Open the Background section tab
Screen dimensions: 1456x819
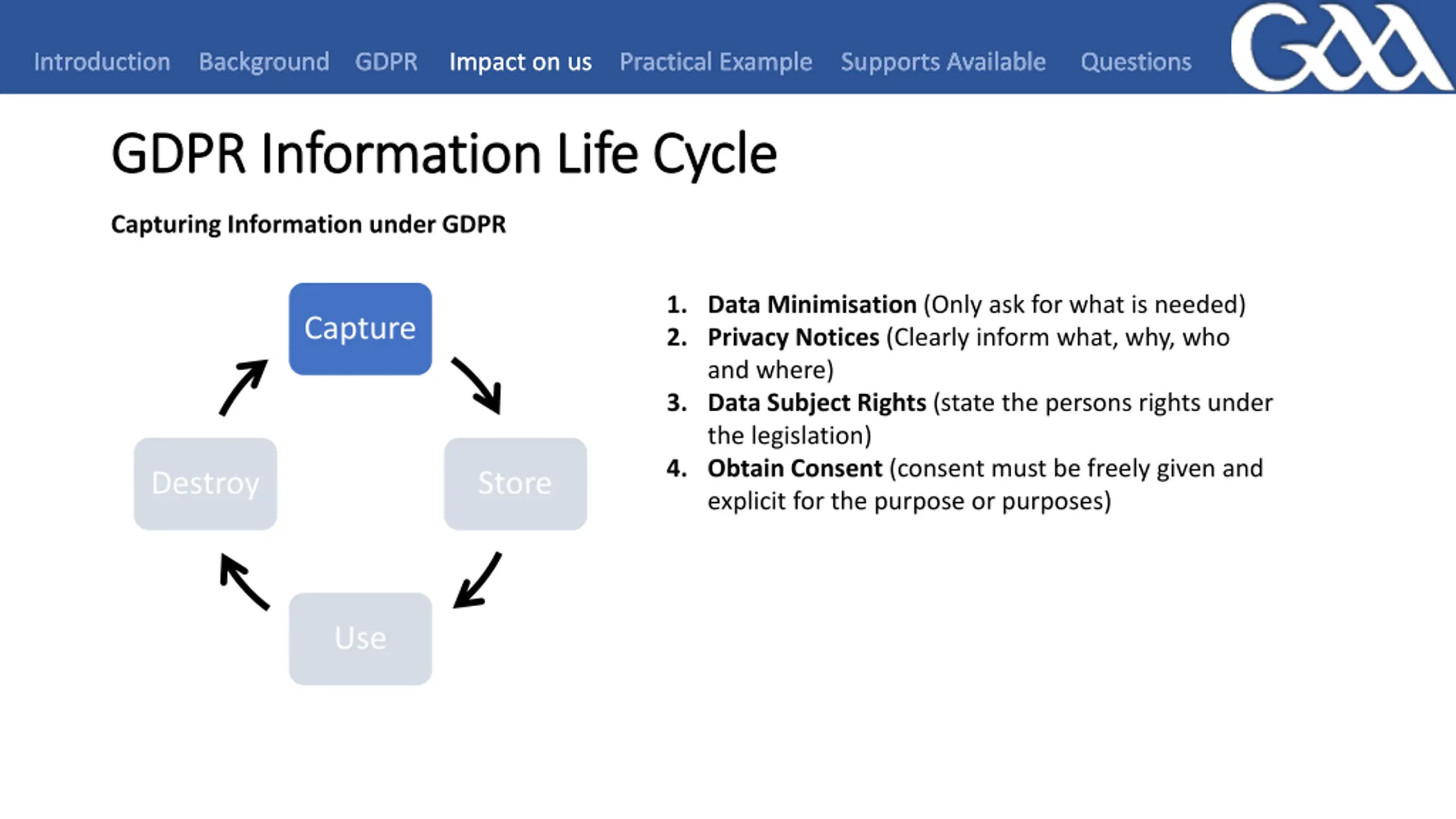(264, 61)
